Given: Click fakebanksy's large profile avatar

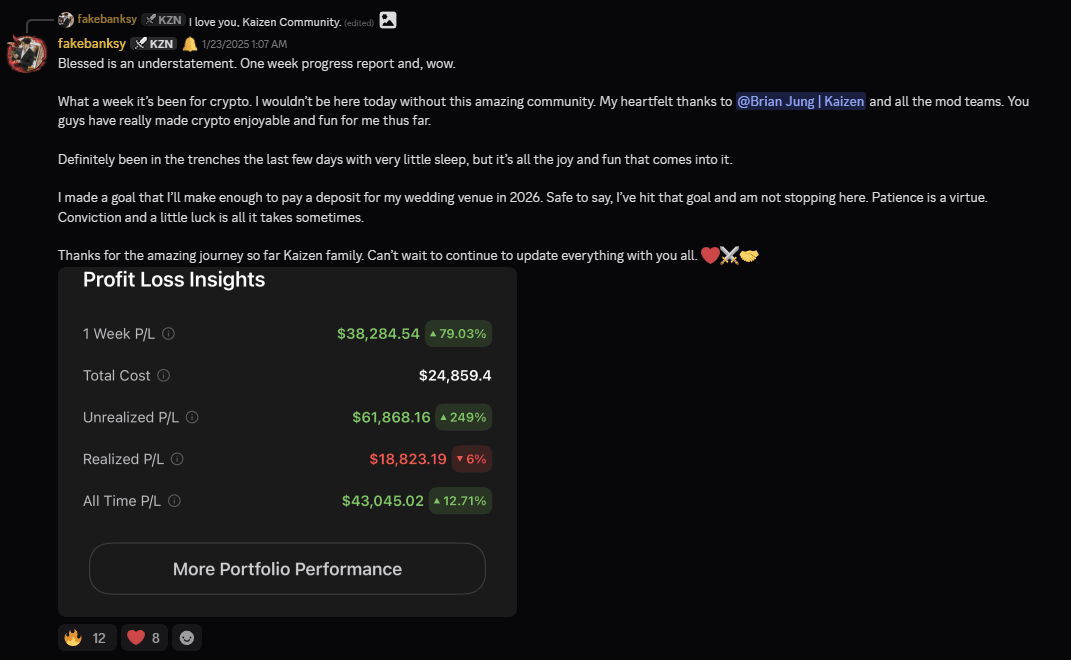Looking at the screenshot, I should pyautogui.click(x=27, y=53).
